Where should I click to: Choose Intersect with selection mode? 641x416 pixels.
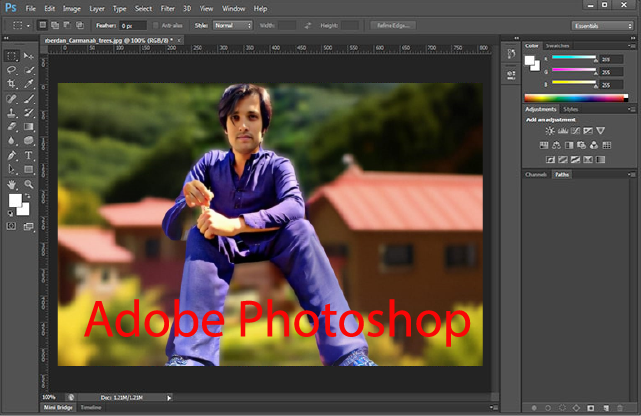80,25
